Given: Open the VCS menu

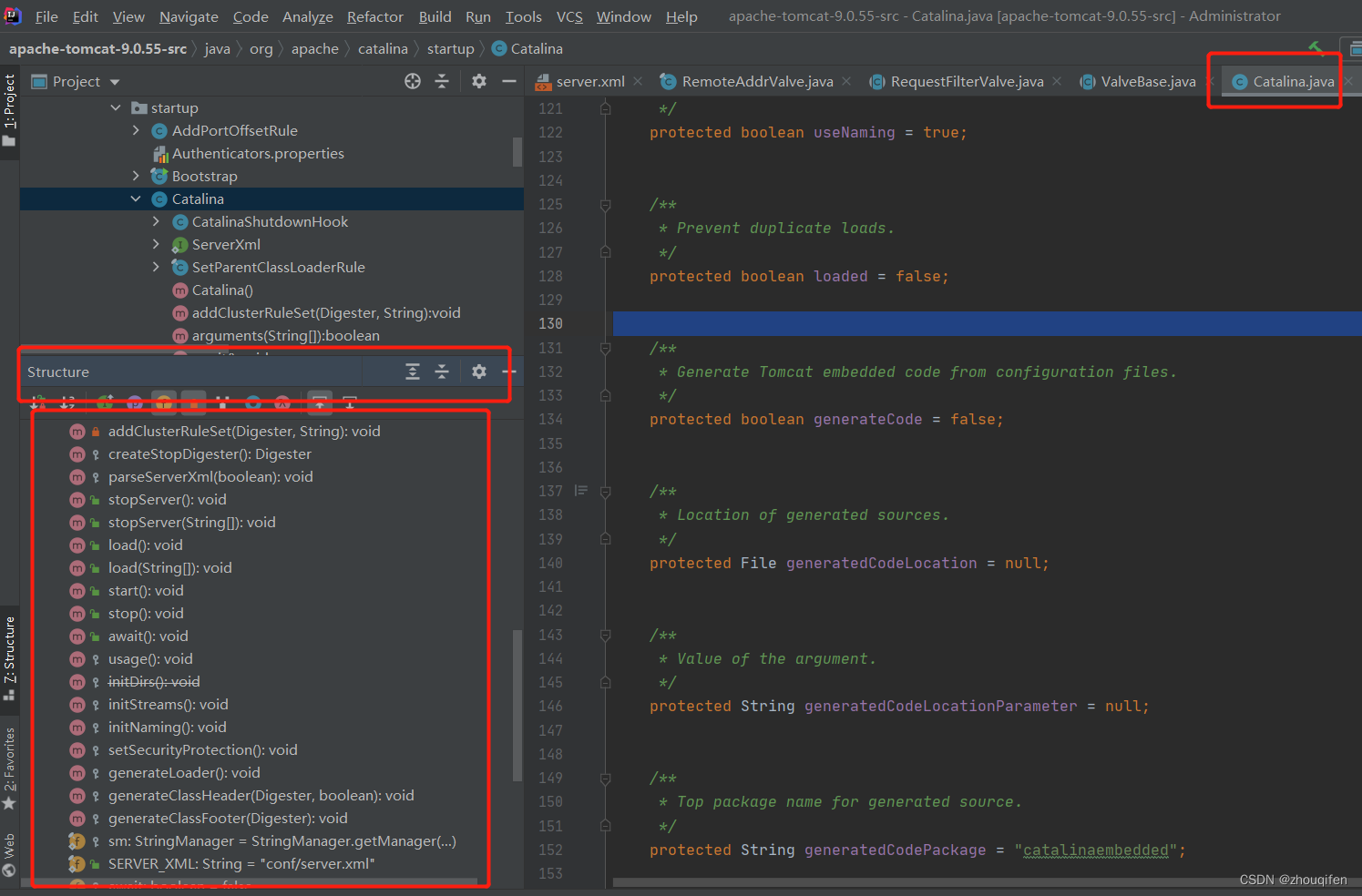Looking at the screenshot, I should coord(569,16).
